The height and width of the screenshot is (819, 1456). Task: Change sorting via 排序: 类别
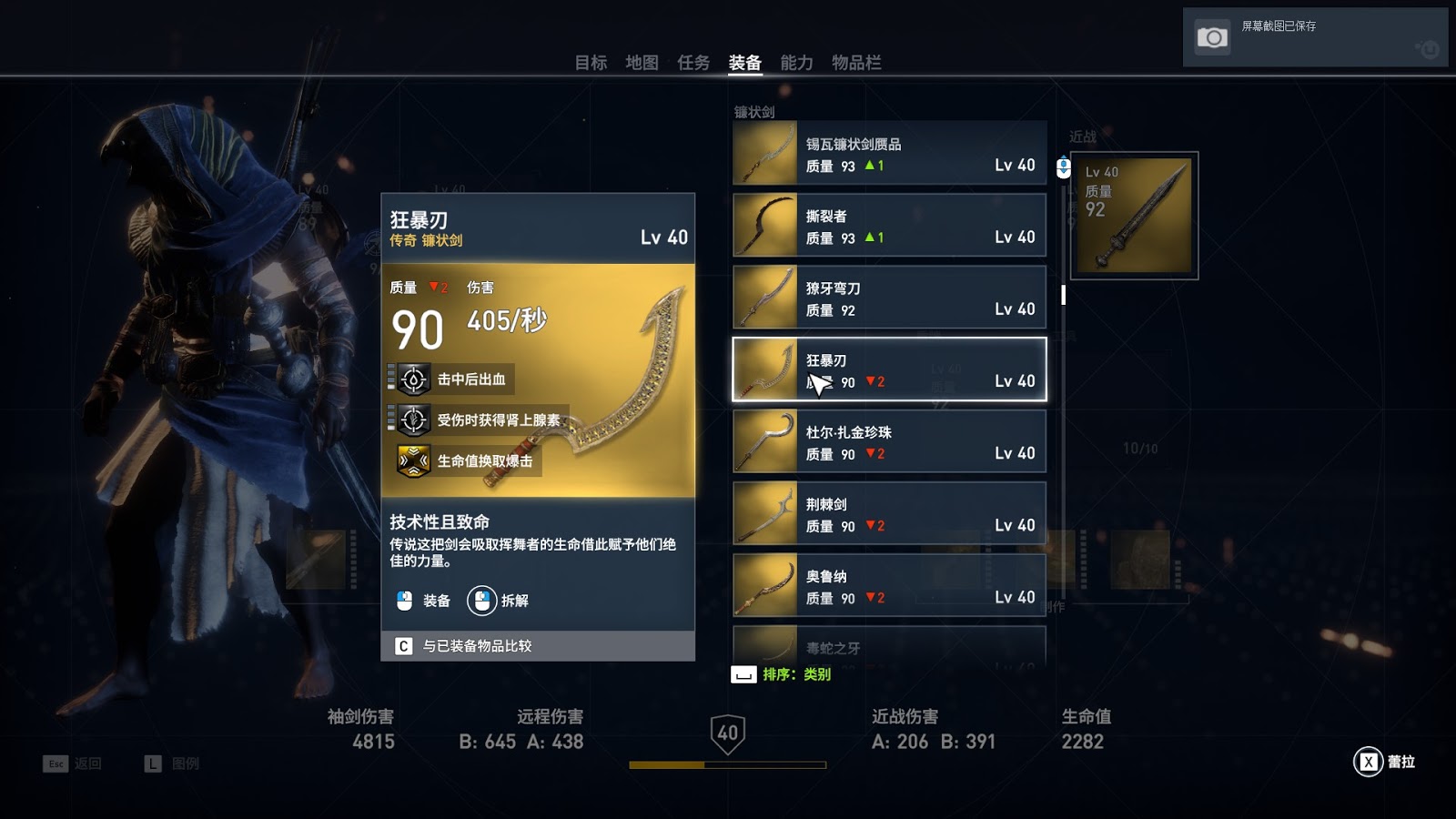click(782, 674)
